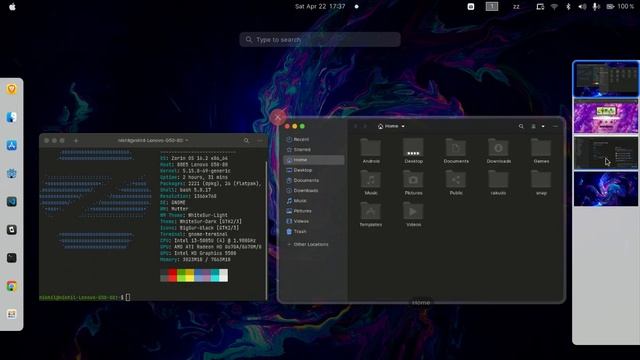Click new tab plus button in Terminal
Image resolution: width=640 pixels, height=360 pixels.
(x=76, y=140)
